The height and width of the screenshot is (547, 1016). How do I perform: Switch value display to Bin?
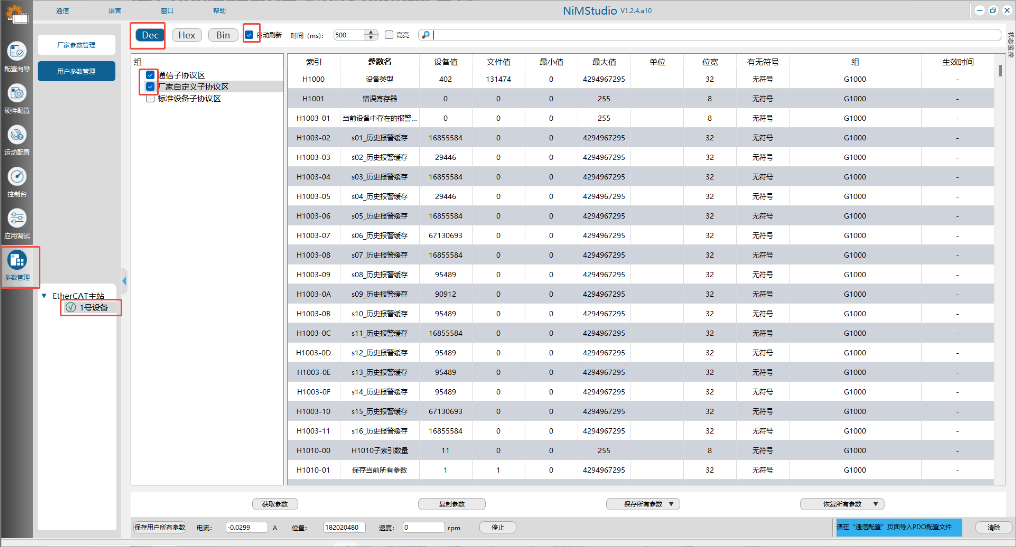(223, 35)
